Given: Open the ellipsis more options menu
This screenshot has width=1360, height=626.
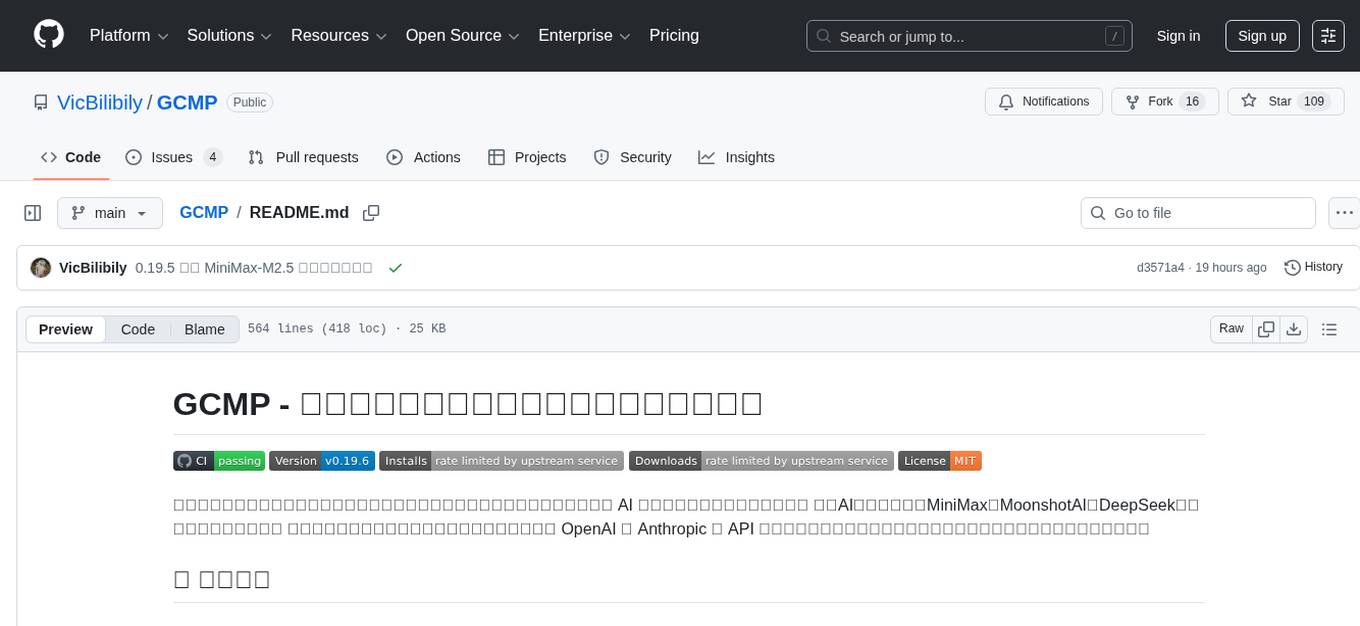Looking at the screenshot, I should (1344, 213).
